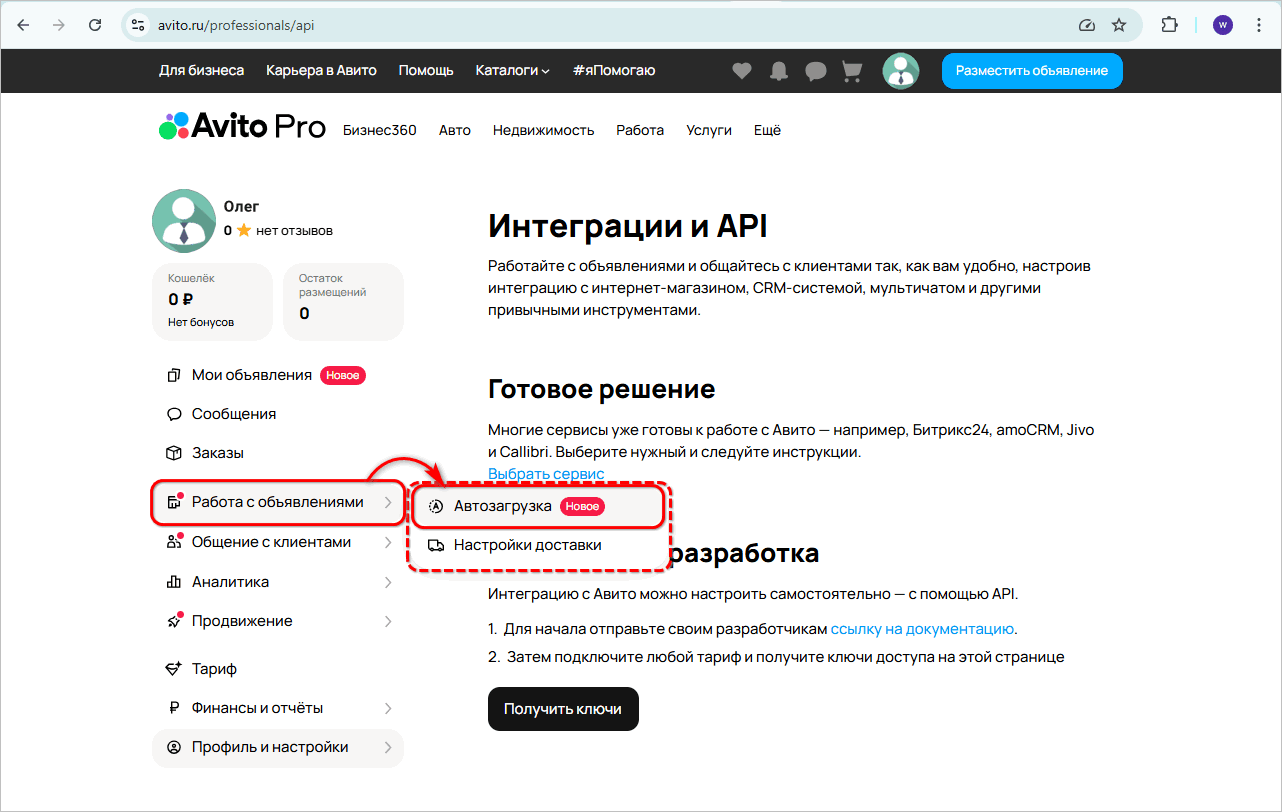Select the Профиль и настройки icon
The image size is (1282, 812).
click(x=174, y=747)
